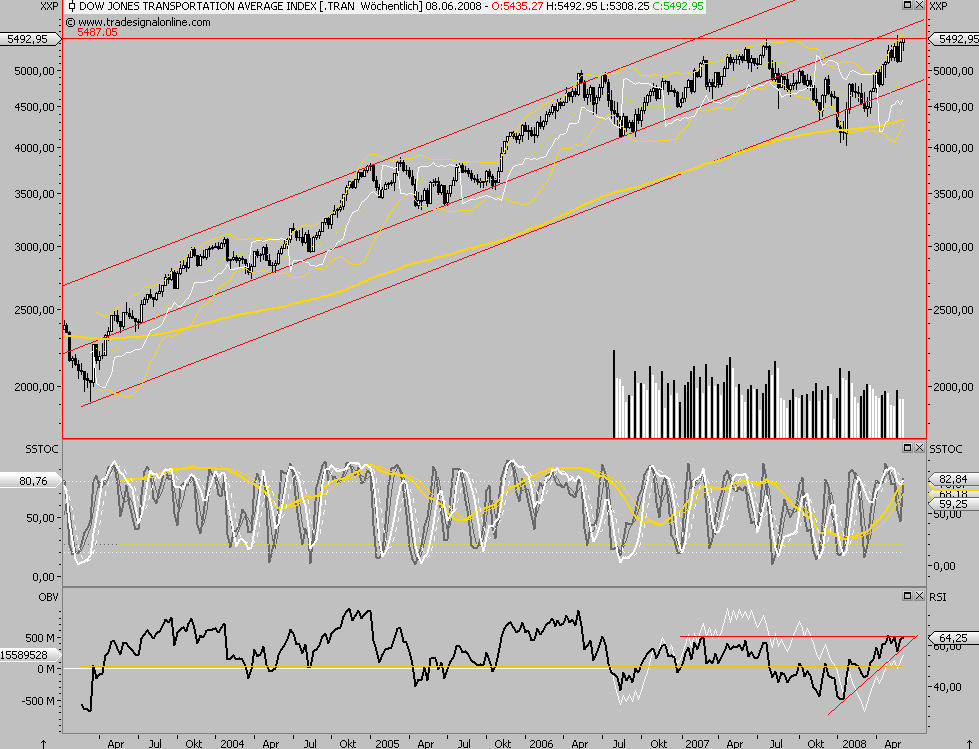Click the www.tradesignalonline.com copyright text
979x749 pixels.
coord(139,22)
